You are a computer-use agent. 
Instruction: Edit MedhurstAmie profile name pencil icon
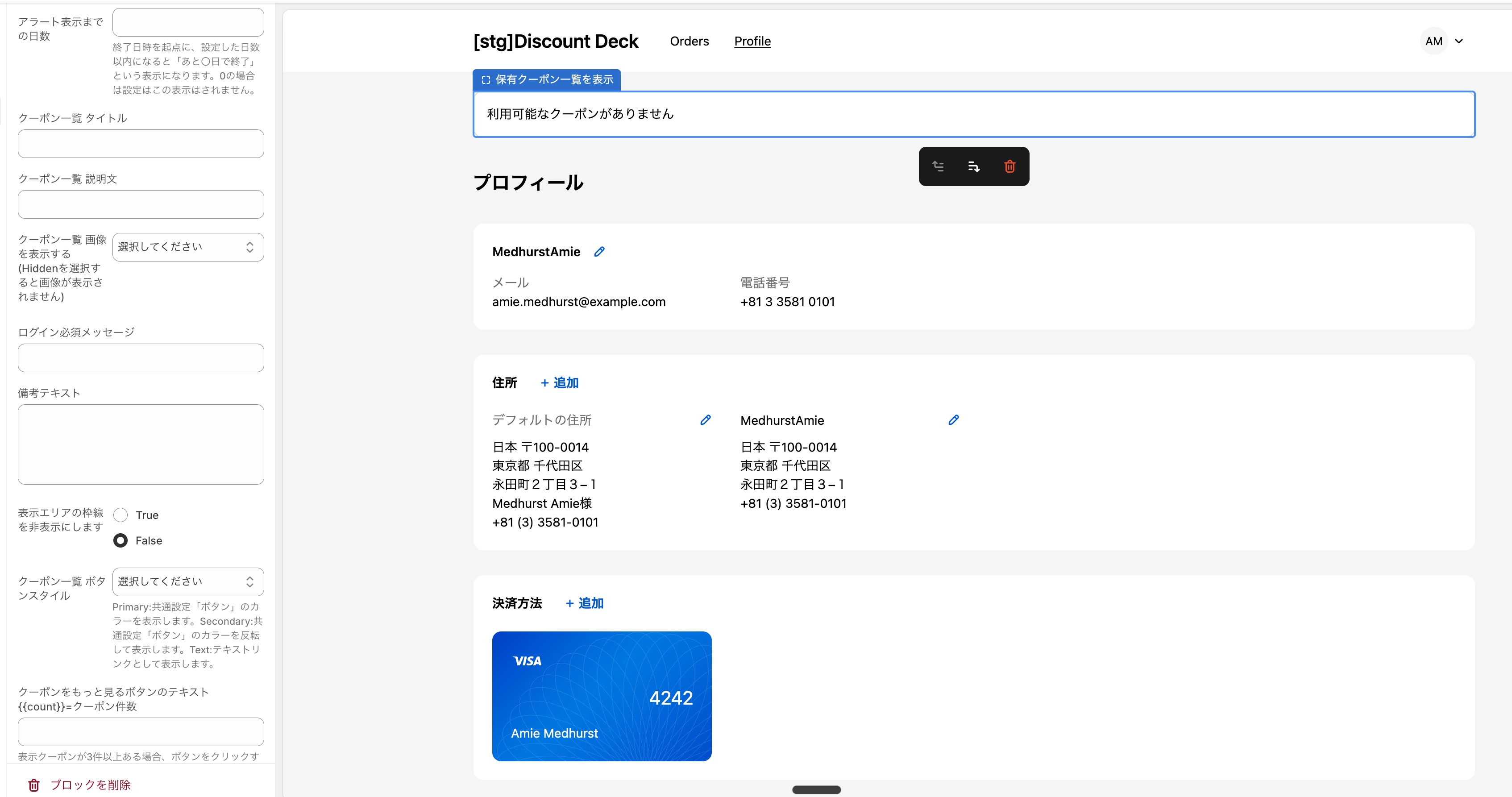pyautogui.click(x=599, y=252)
